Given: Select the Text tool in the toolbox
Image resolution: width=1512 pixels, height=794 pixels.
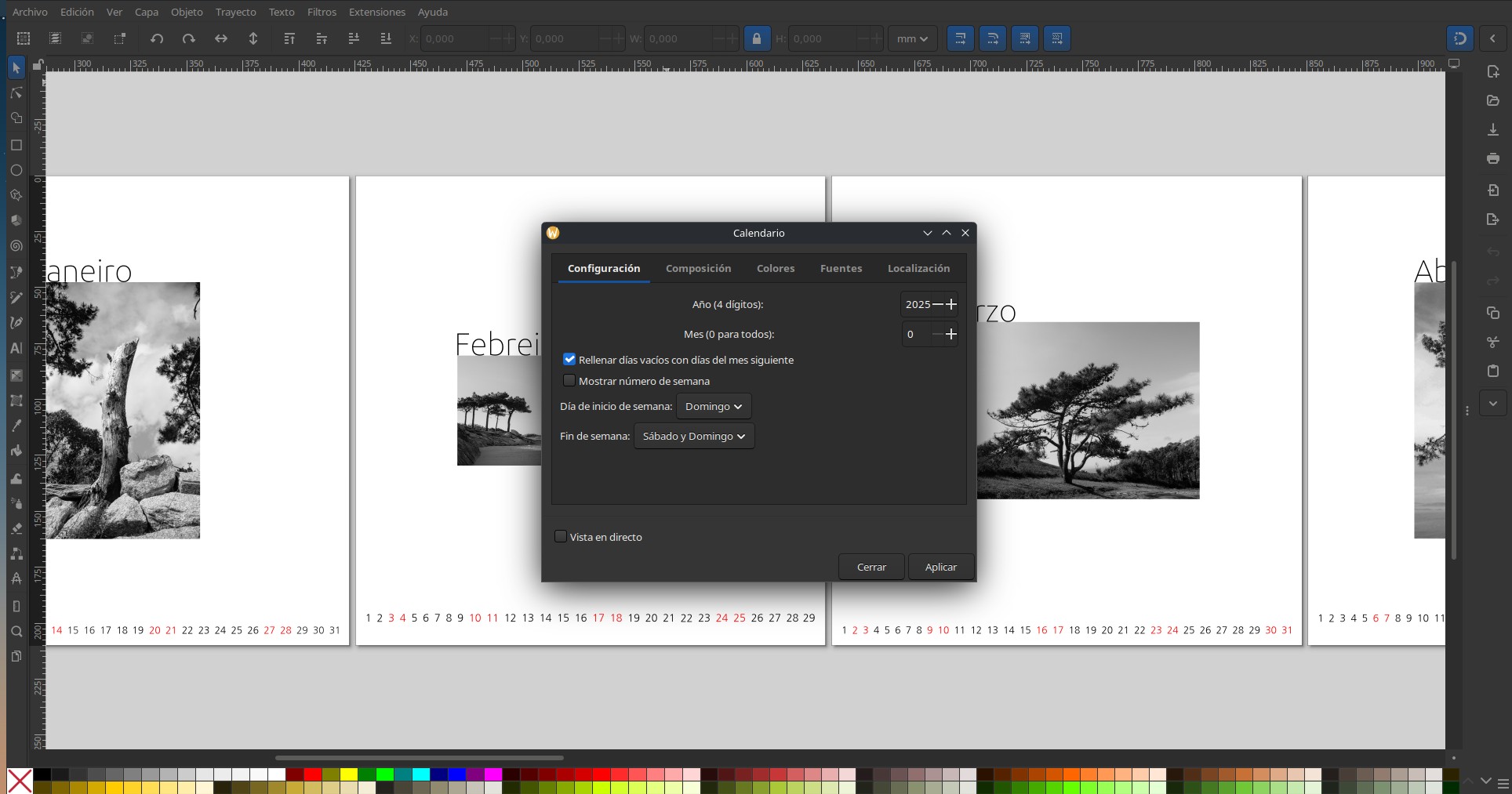Looking at the screenshot, I should [x=16, y=349].
